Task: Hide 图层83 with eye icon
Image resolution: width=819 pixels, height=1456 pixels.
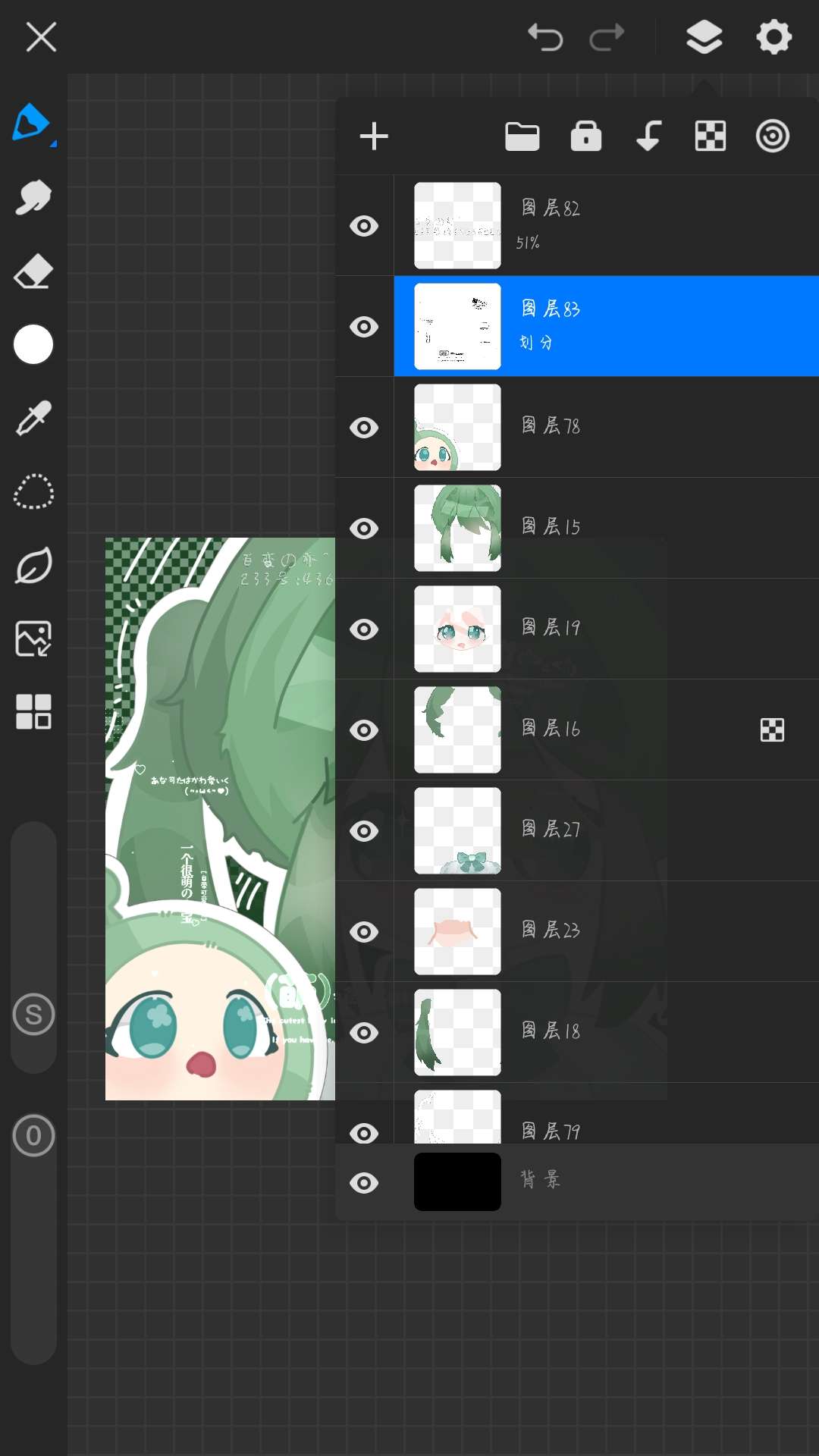Action: tap(364, 327)
